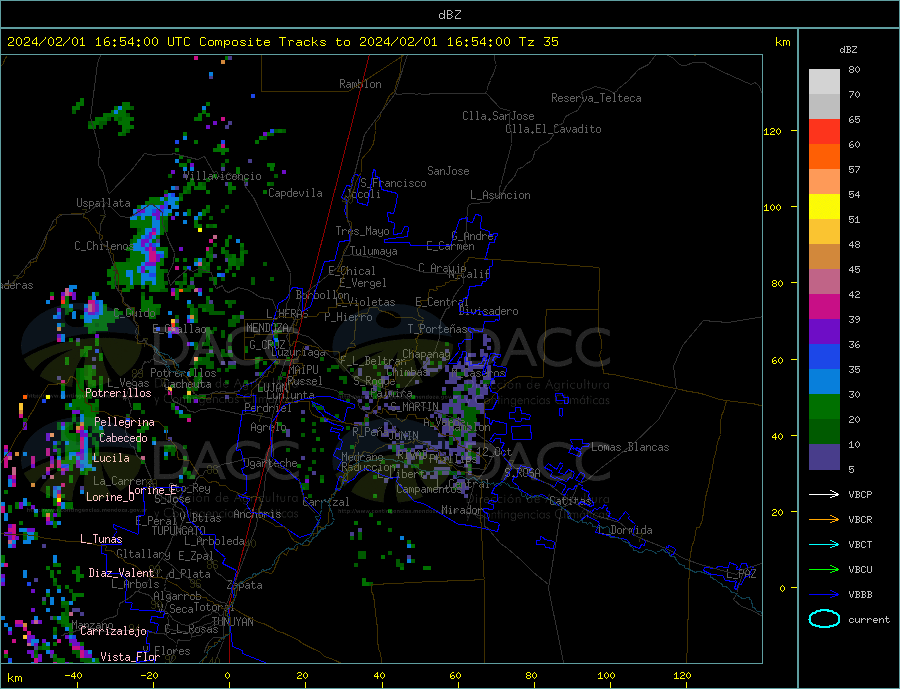Click the blue VBBB arrow in the legend
Viewport: 900px width, 689px height.
824,595
